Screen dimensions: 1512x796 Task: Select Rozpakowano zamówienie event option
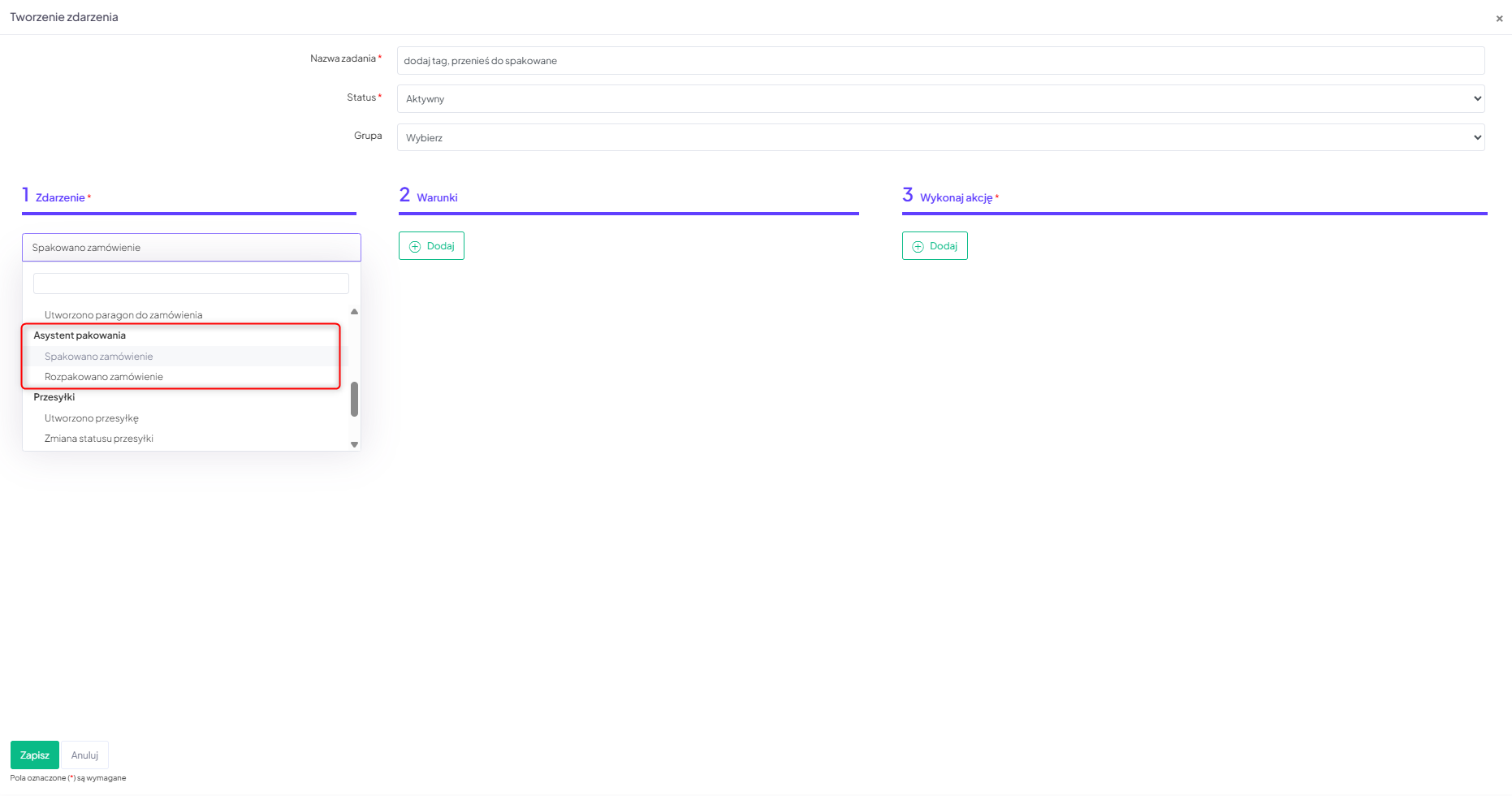[104, 377]
